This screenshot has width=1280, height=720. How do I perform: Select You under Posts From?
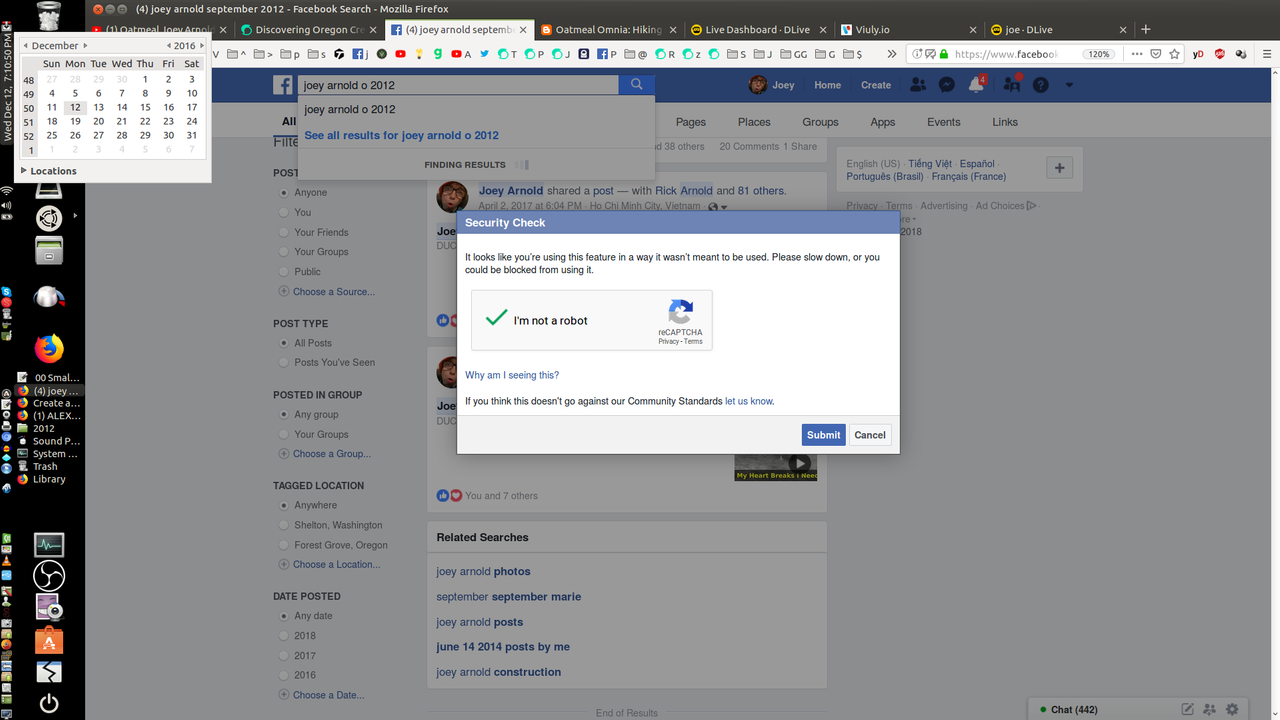(285, 212)
